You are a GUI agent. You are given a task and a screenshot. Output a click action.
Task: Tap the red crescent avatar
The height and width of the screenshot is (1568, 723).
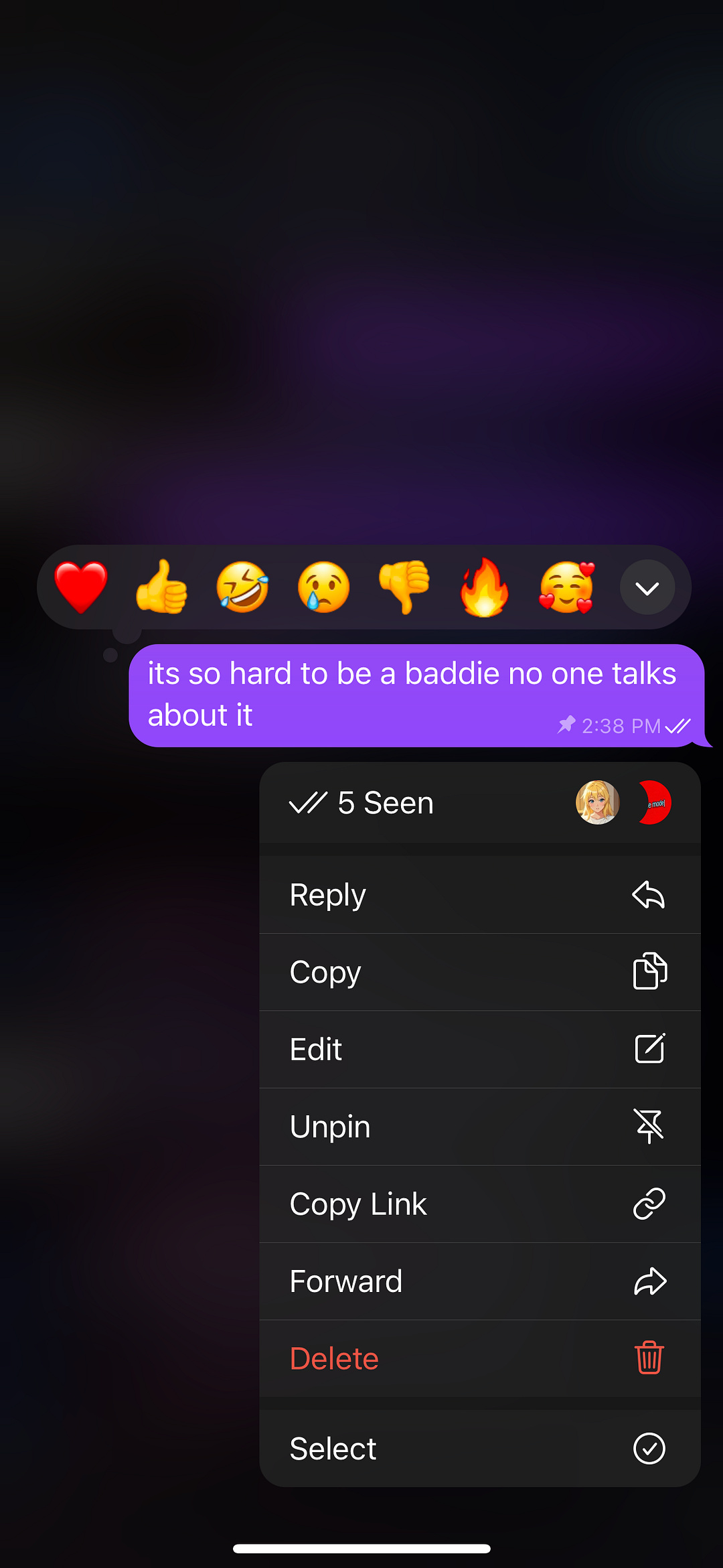[x=654, y=802]
